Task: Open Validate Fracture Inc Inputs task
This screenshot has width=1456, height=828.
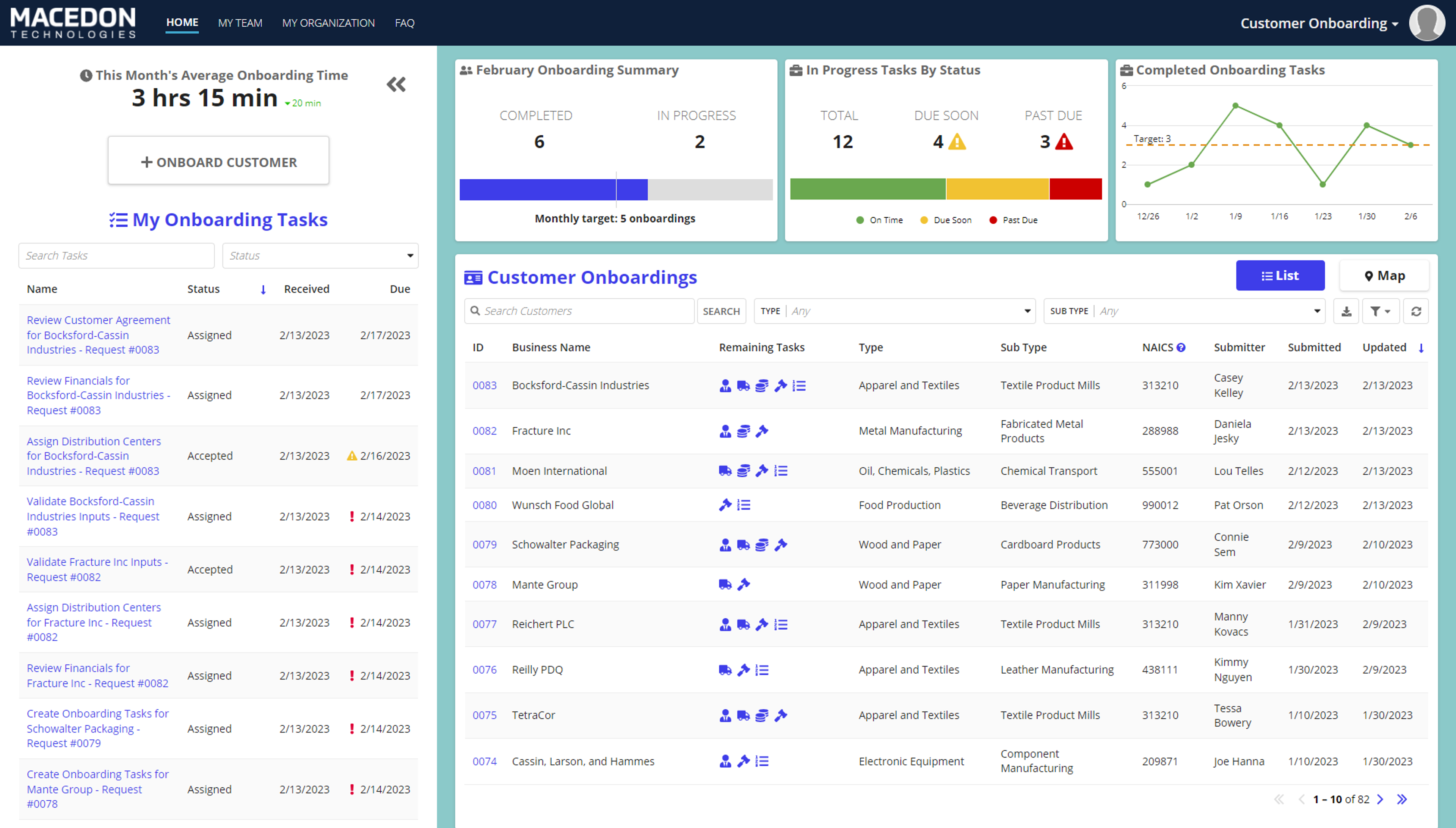Action: point(97,569)
